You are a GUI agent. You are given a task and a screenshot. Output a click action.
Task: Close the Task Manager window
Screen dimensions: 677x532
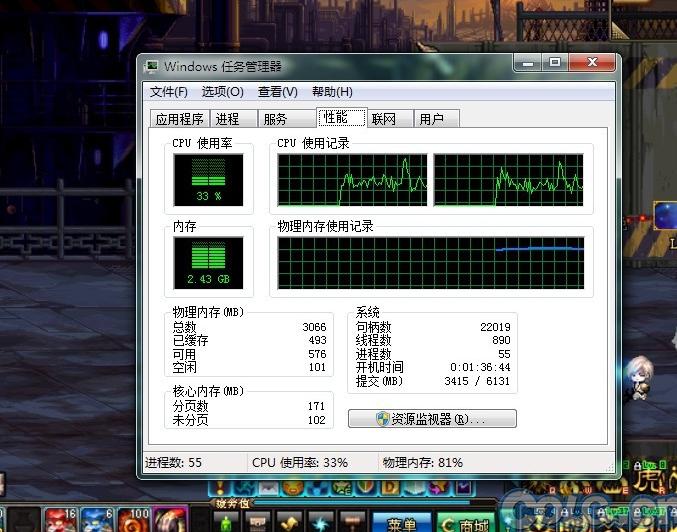coord(592,63)
